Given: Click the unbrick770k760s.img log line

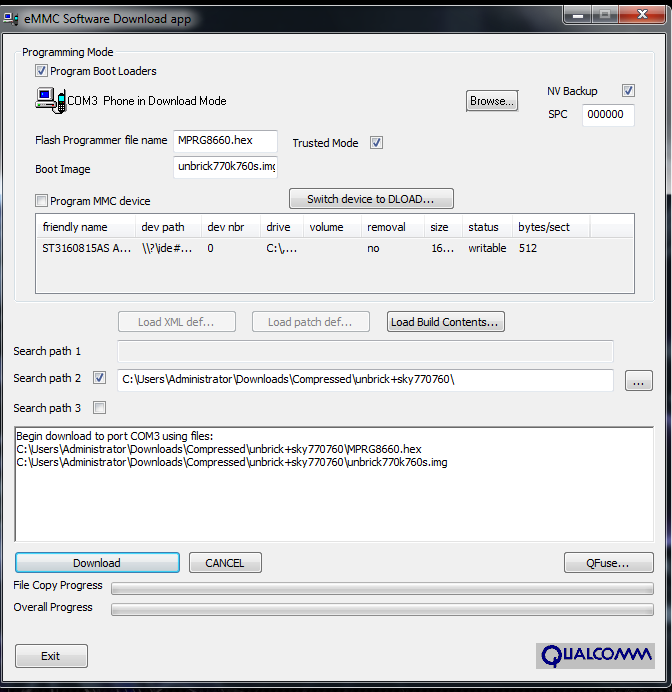Looking at the screenshot, I should point(232,463).
